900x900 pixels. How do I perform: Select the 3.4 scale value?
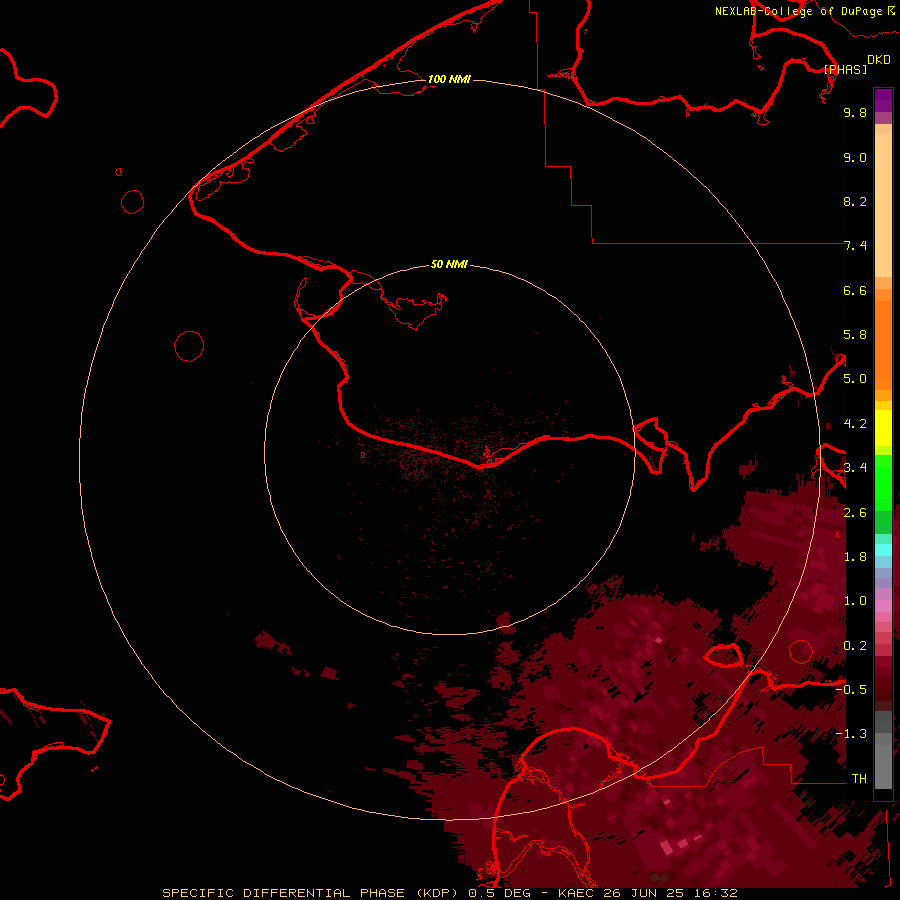855,468
